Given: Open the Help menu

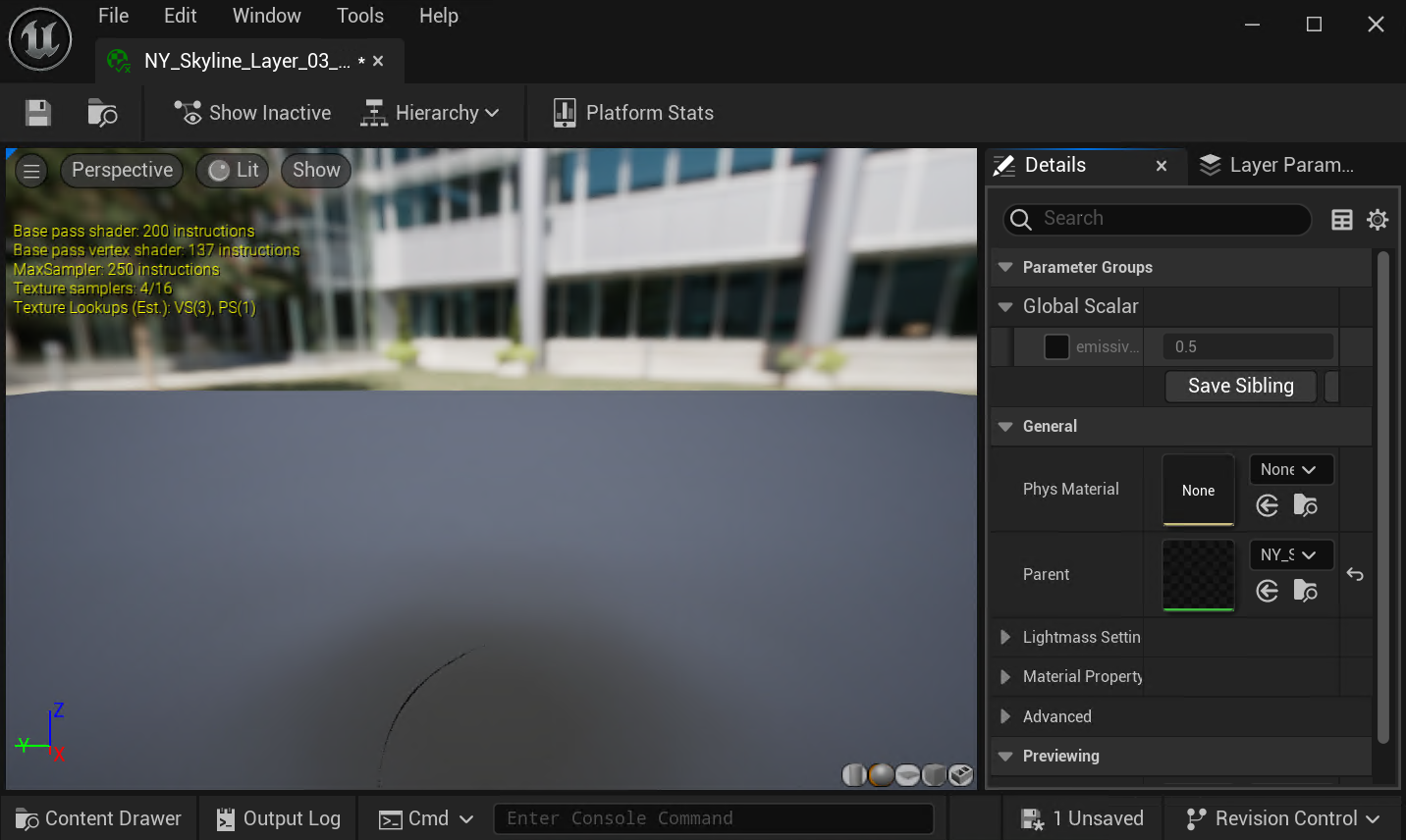Looking at the screenshot, I should [439, 16].
